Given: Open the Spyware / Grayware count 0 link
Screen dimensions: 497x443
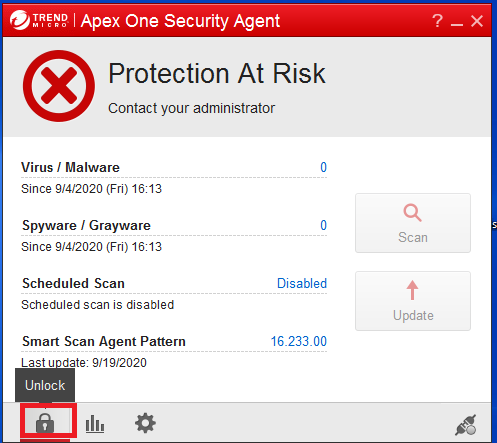Looking at the screenshot, I should [x=323, y=225].
